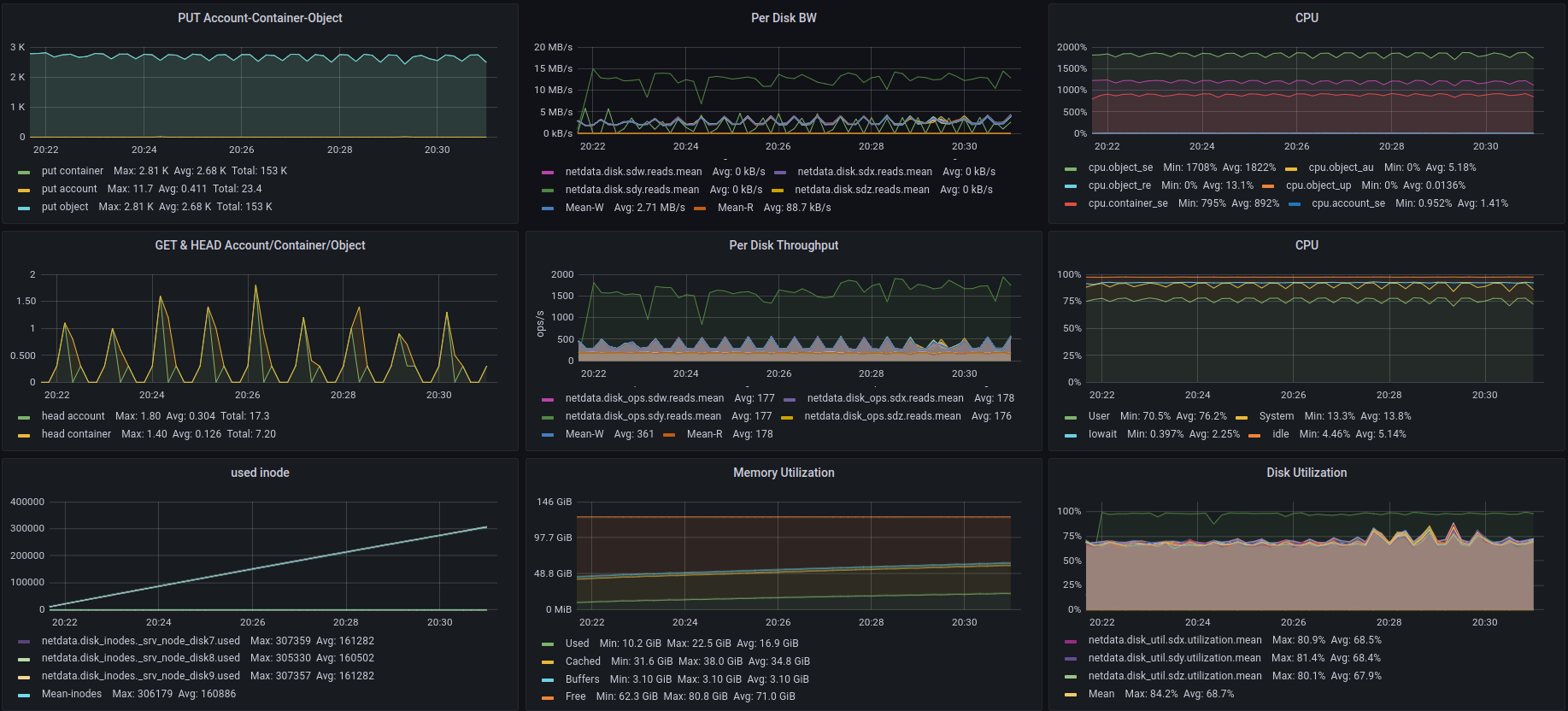The image size is (1568, 711).
Task: Toggle the Cached series in Memory legend
Action: point(583,661)
